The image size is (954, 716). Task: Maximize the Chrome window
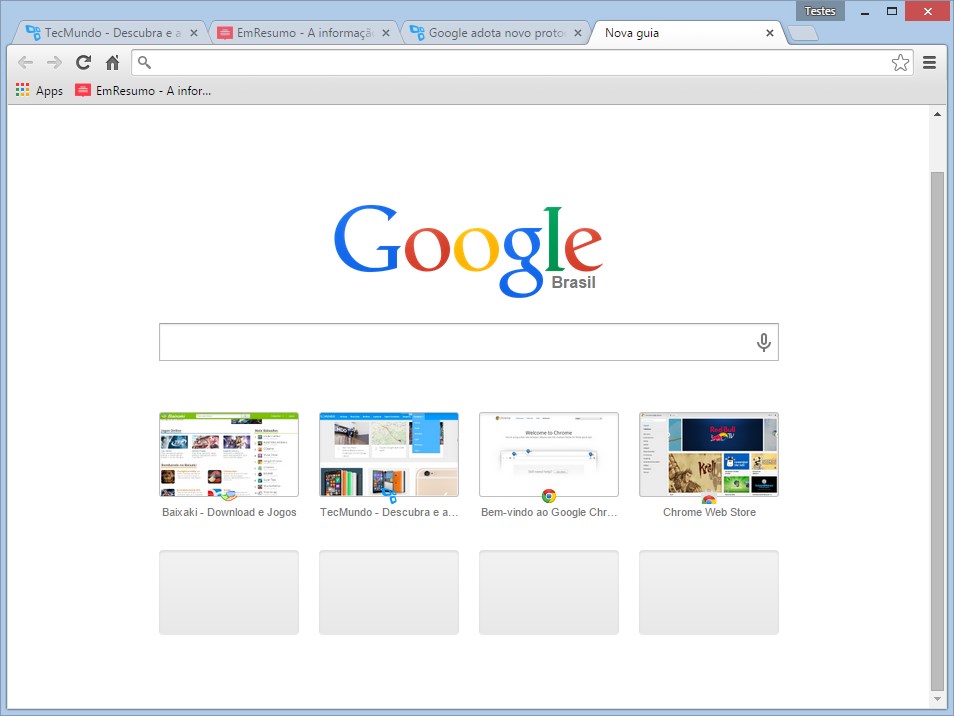pyautogui.click(x=892, y=11)
